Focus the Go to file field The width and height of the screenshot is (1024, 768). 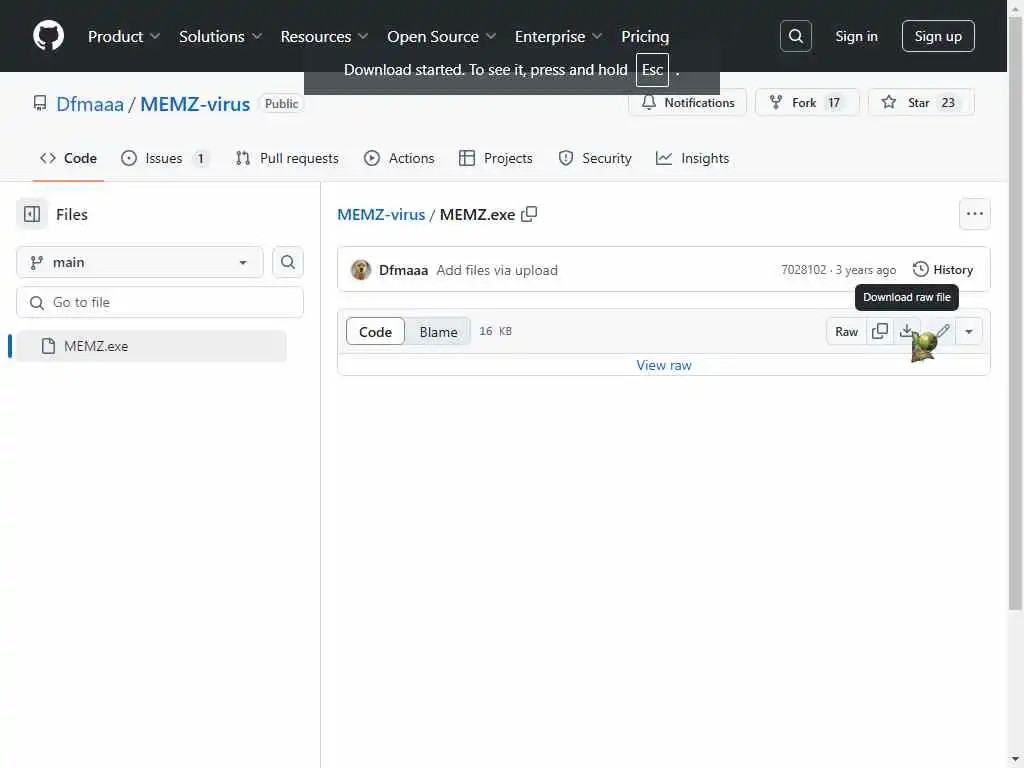(x=160, y=302)
